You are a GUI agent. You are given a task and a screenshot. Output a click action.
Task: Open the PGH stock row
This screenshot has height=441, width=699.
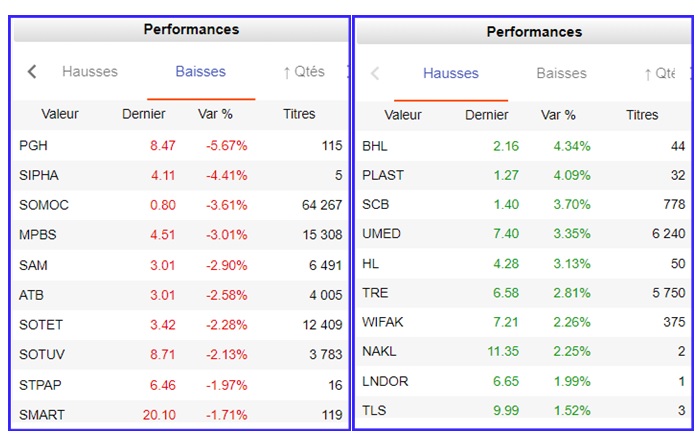34,146
